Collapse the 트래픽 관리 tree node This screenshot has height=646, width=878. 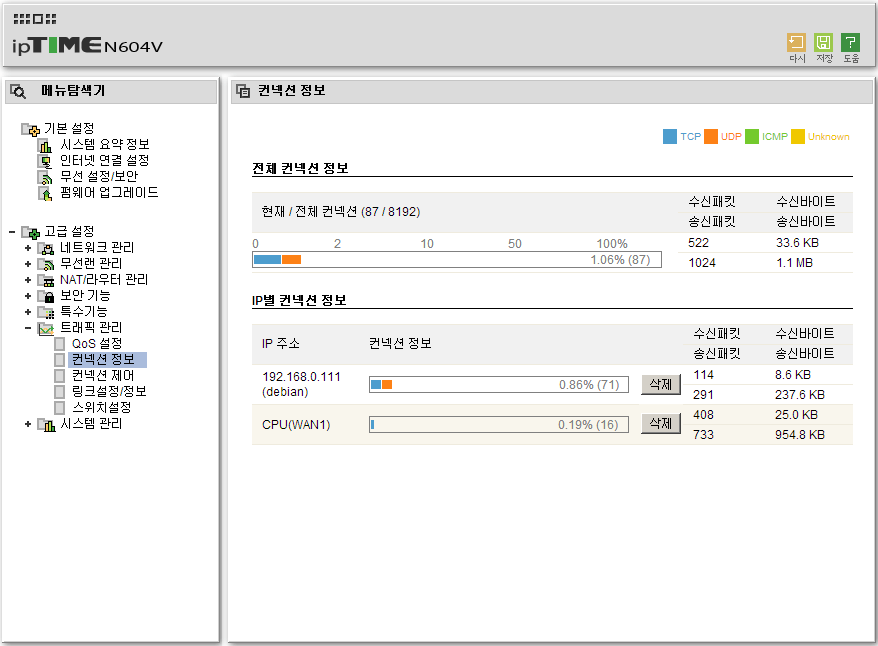(27, 328)
